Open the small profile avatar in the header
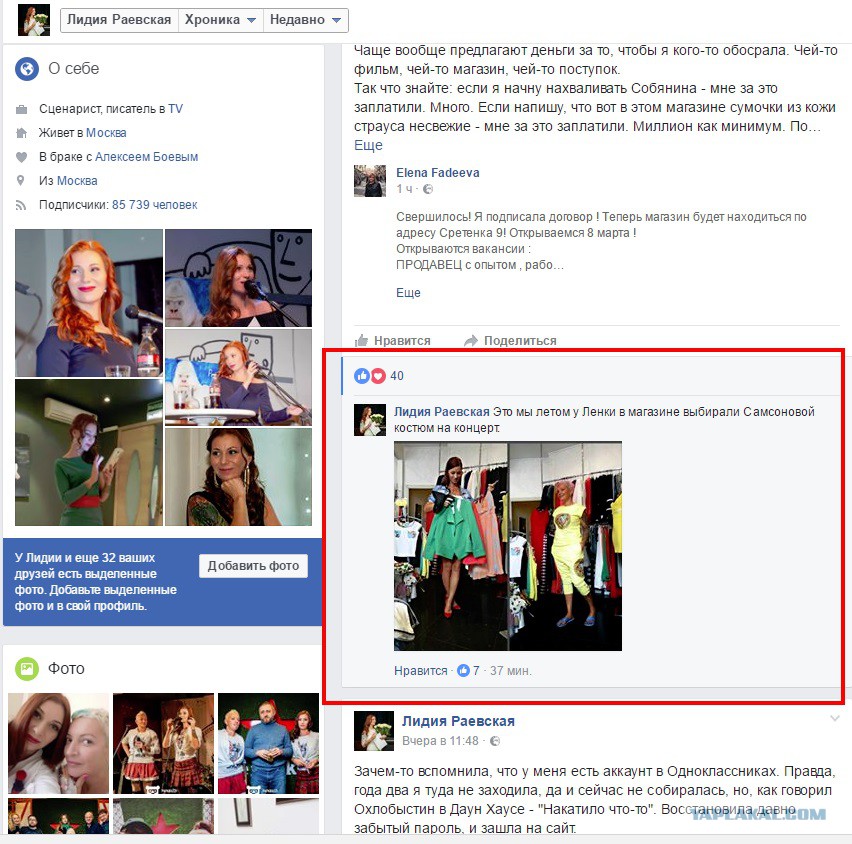 (x=34, y=20)
